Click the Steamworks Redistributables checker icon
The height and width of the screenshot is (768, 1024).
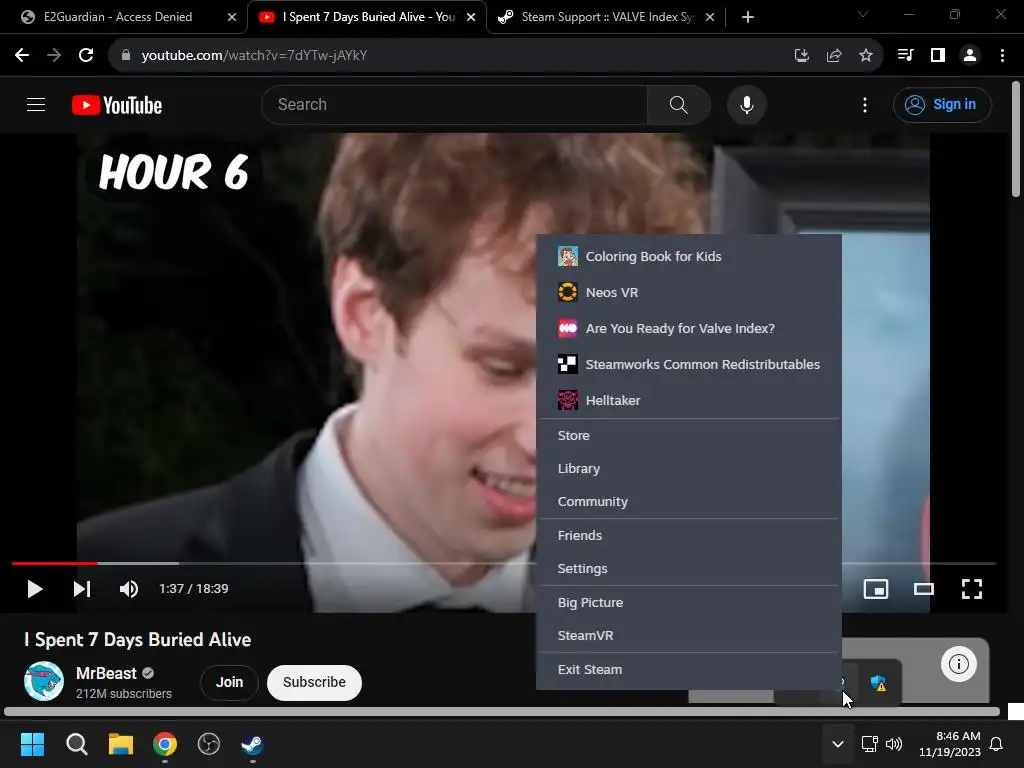[x=568, y=364]
